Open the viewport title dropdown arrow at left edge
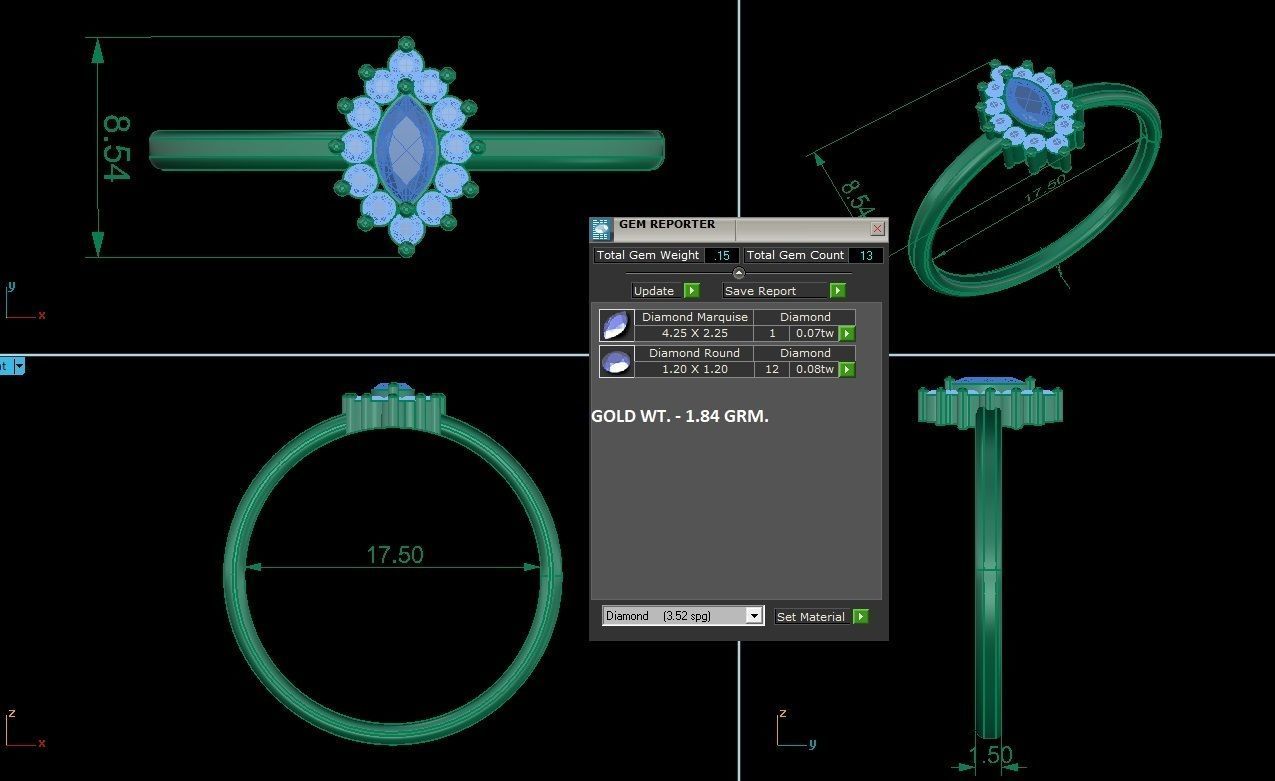 (x=18, y=366)
